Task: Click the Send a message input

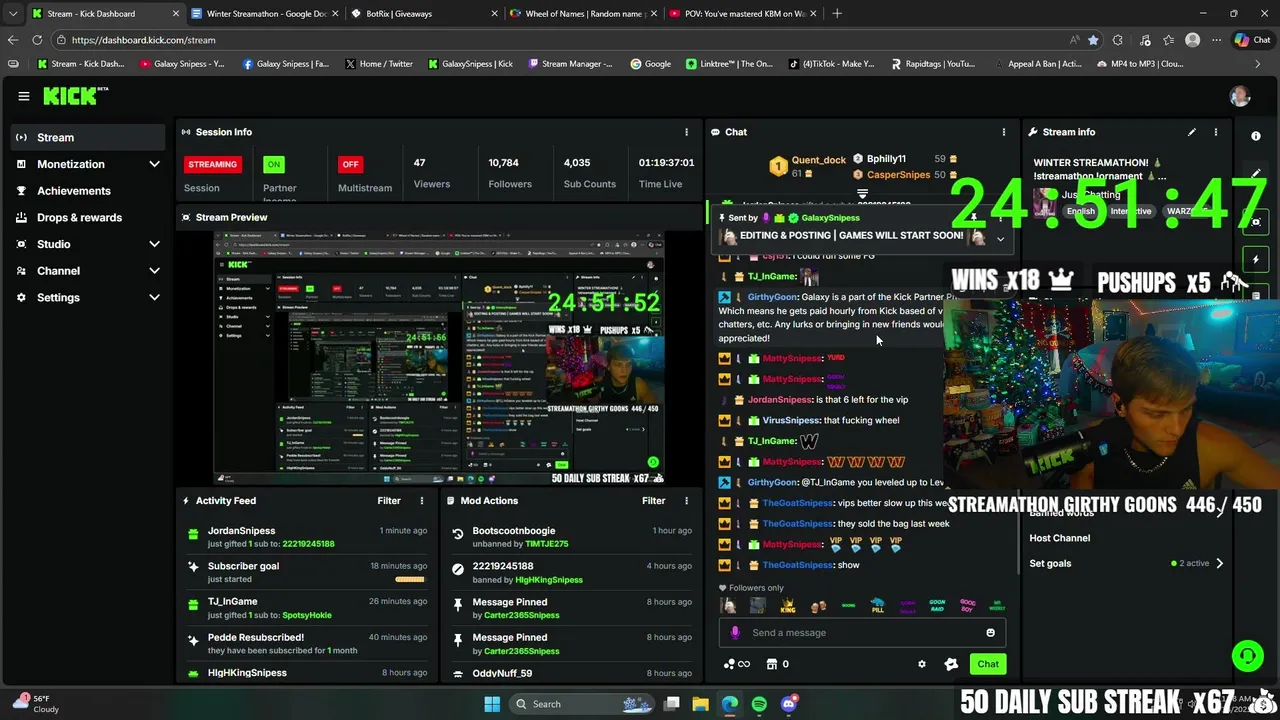Action: pos(862,632)
